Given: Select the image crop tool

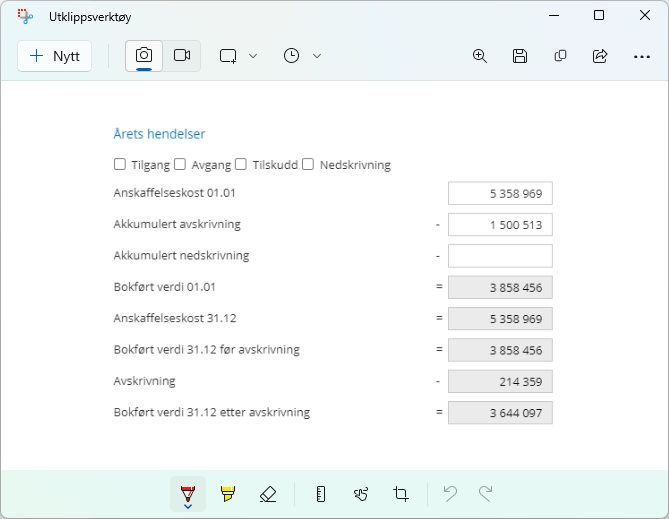Looking at the screenshot, I should click(x=401, y=494).
